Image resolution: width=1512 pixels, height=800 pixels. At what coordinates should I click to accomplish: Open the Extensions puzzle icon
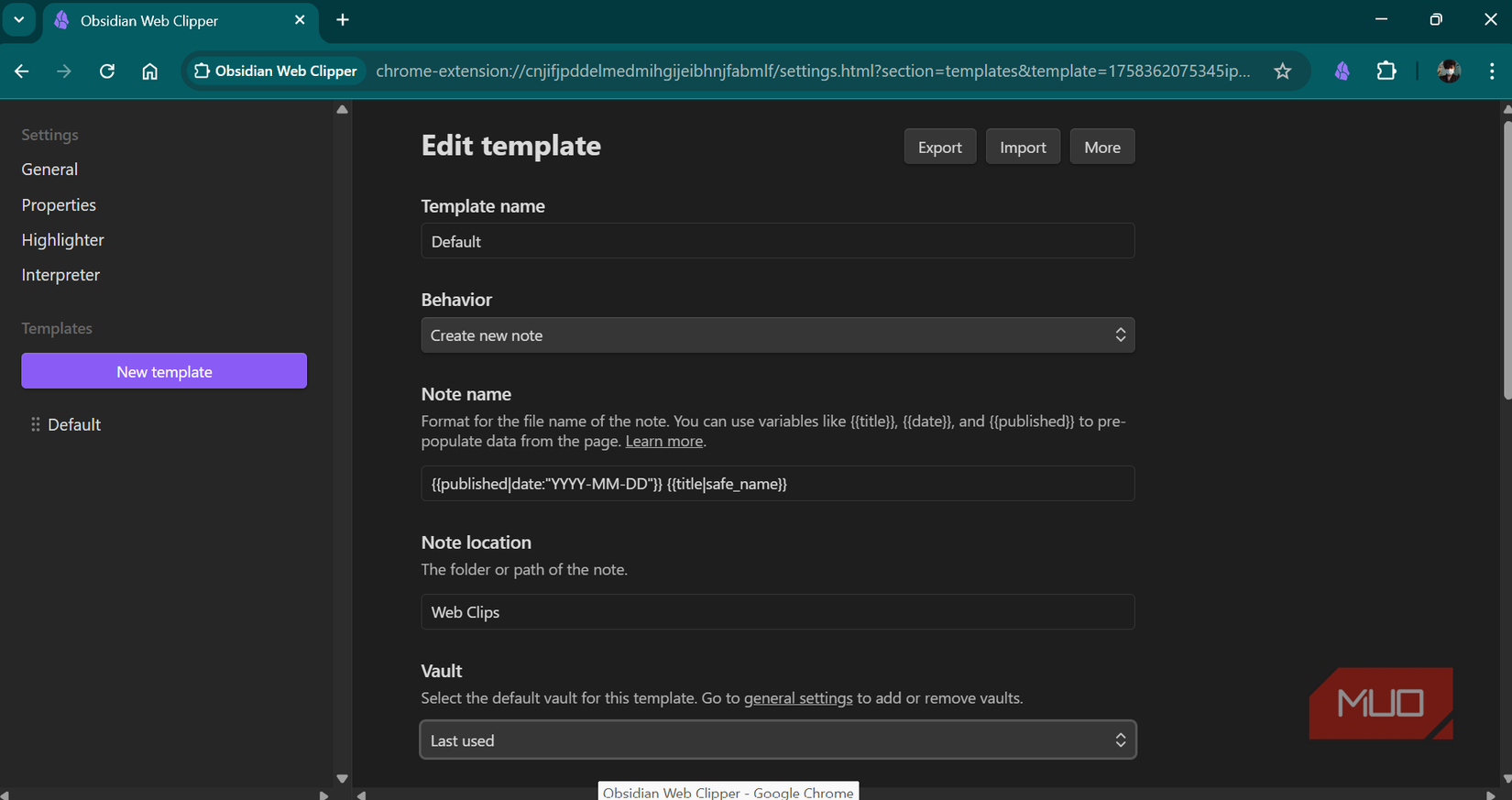(1386, 71)
